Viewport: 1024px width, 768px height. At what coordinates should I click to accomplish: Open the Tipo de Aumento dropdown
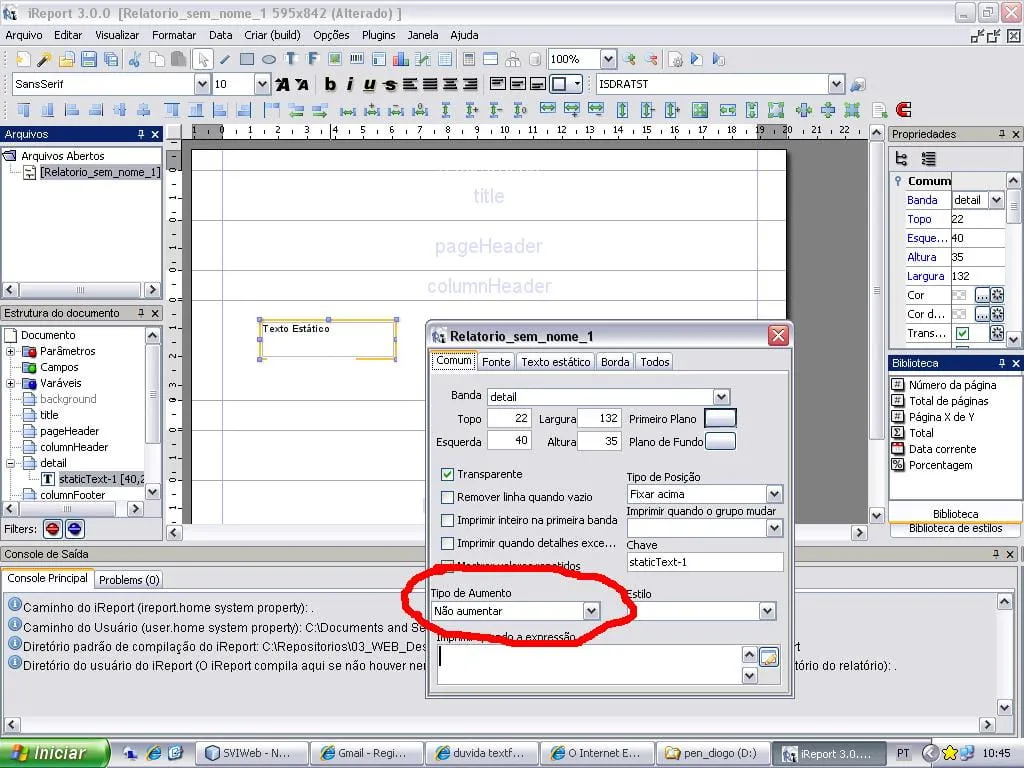coord(591,611)
